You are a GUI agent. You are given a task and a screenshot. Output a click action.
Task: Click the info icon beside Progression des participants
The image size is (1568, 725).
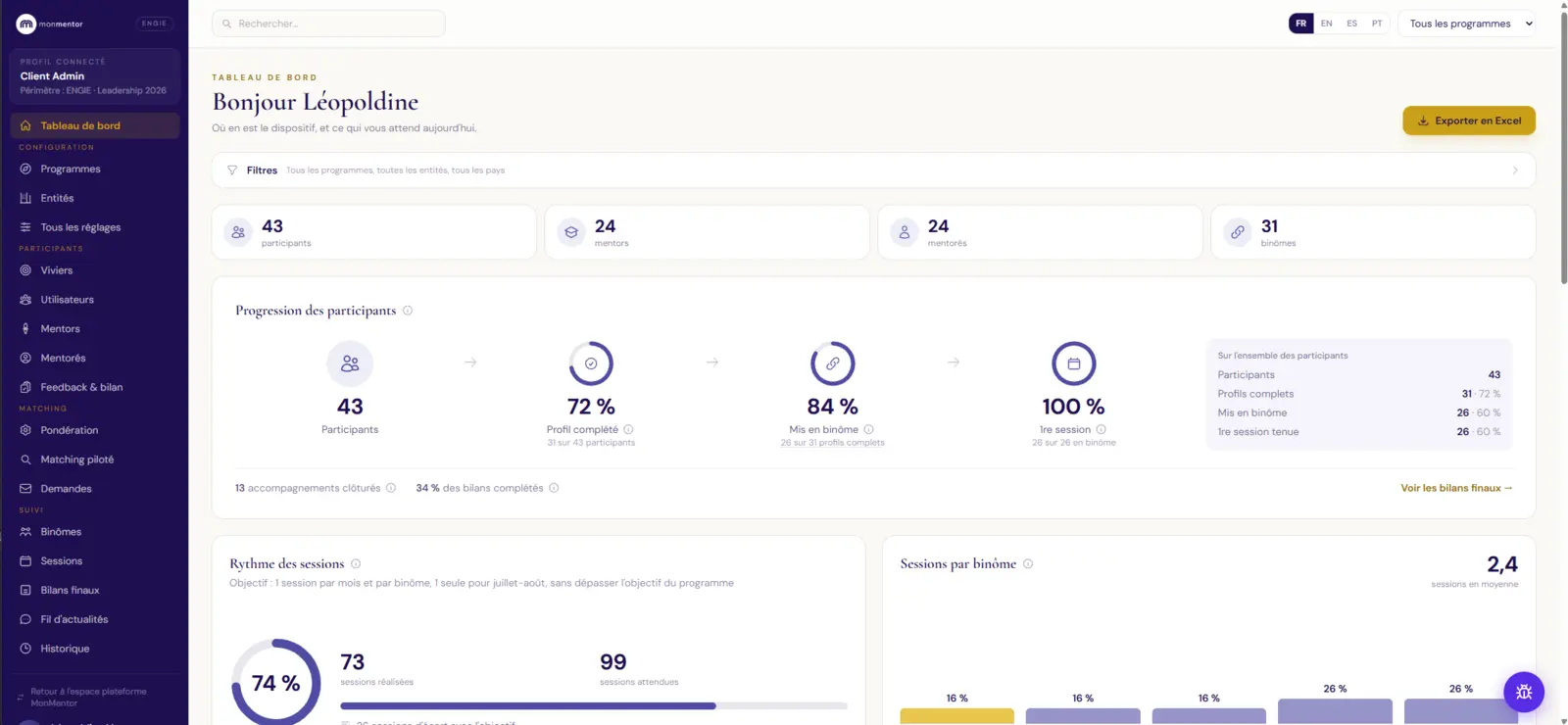pyautogui.click(x=408, y=311)
